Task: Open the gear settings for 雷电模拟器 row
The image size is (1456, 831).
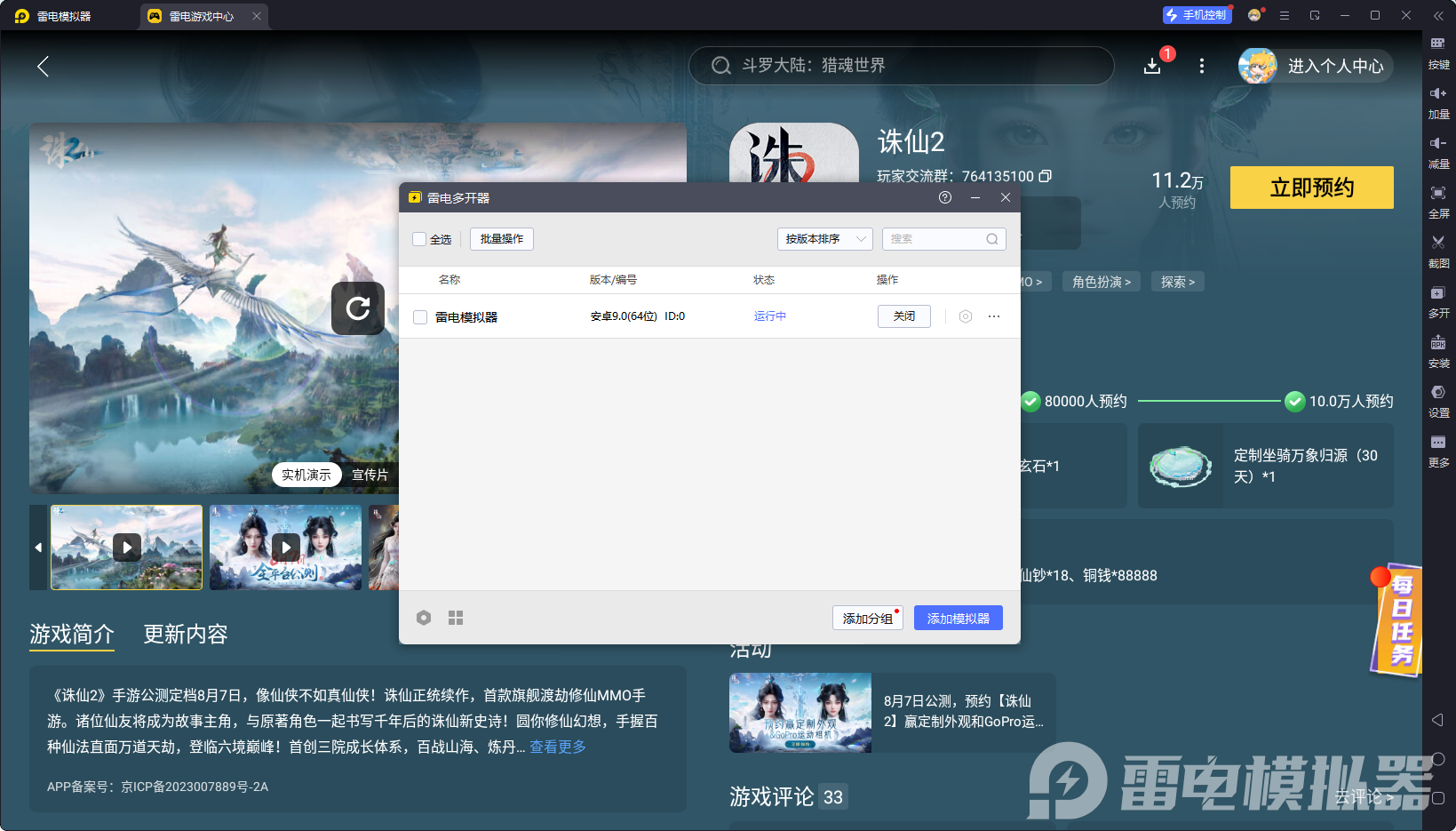Action: (966, 316)
